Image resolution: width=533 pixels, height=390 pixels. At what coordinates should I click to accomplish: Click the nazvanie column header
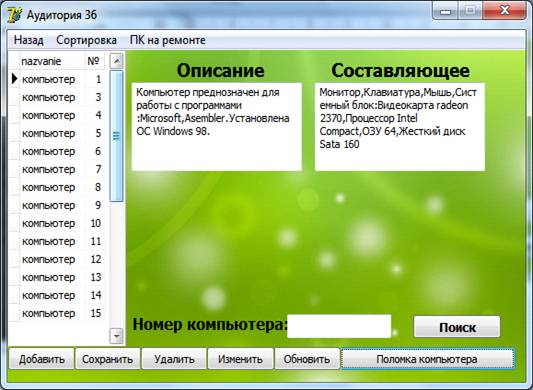pos(52,61)
